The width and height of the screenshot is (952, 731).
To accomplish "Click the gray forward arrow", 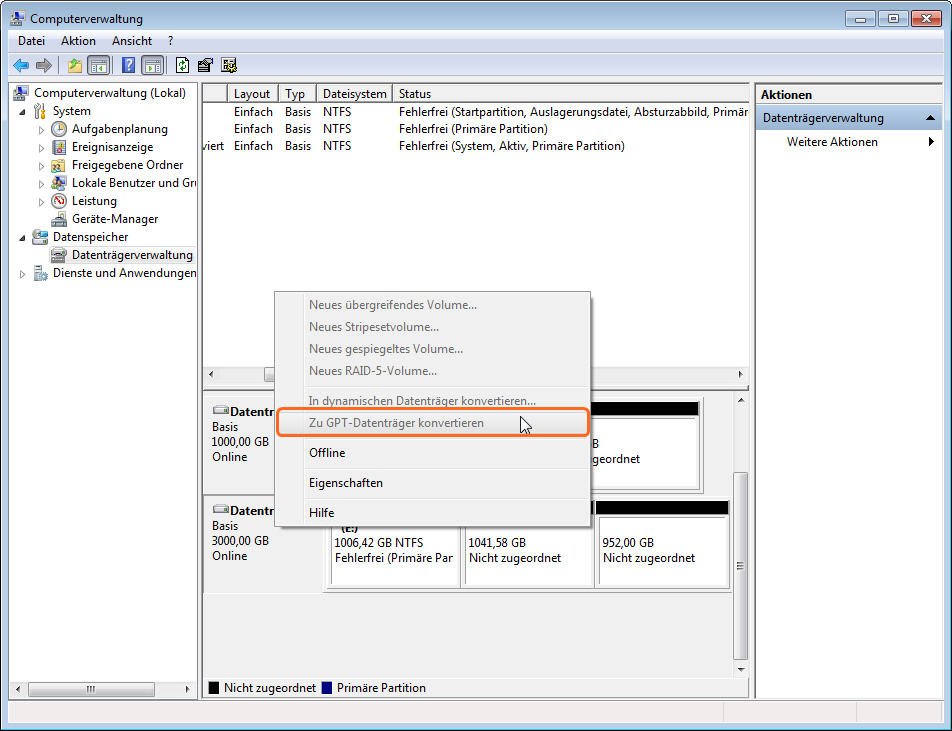I will [x=44, y=65].
